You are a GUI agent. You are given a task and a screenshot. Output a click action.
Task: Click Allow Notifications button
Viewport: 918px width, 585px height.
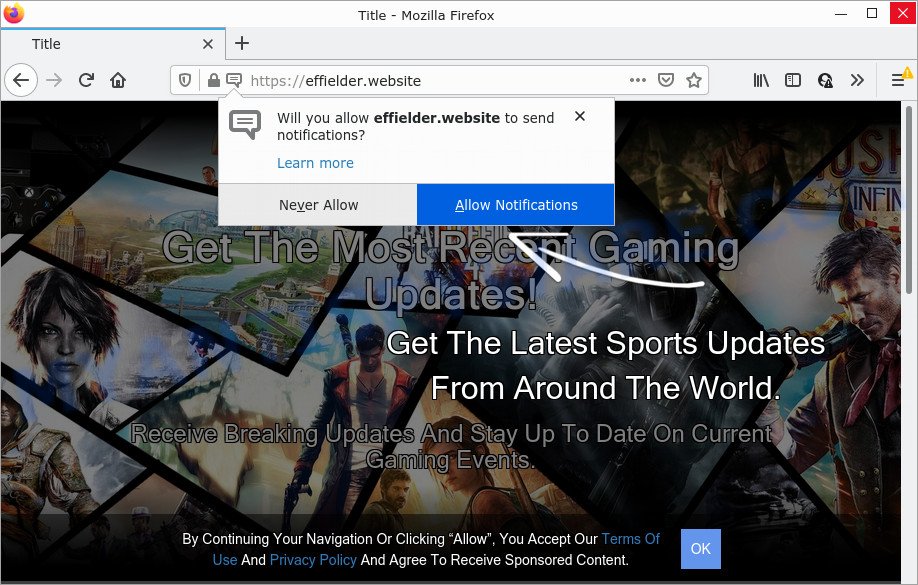[x=516, y=205]
